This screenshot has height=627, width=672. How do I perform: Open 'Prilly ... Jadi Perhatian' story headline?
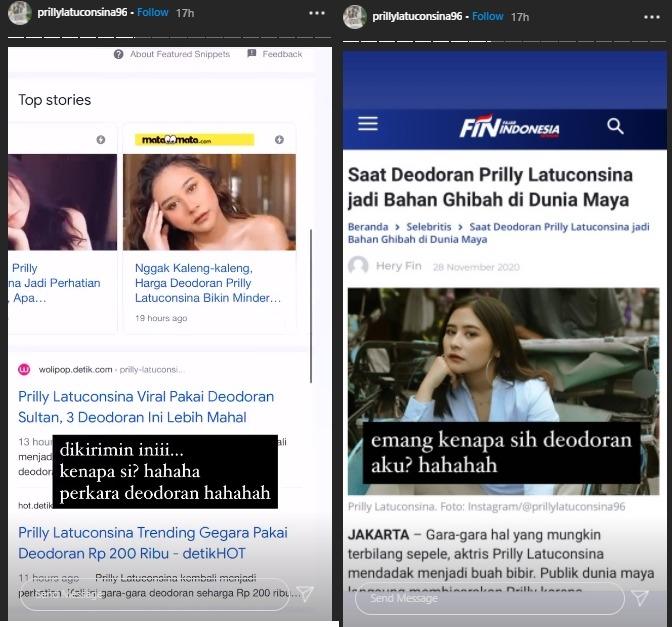pos(54,283)
